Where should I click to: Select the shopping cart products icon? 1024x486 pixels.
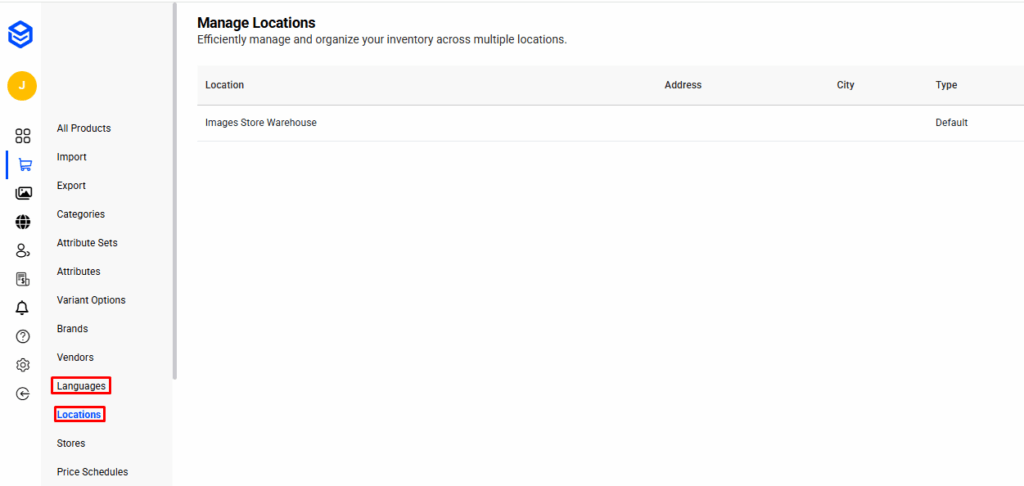(x=24, y=165)
